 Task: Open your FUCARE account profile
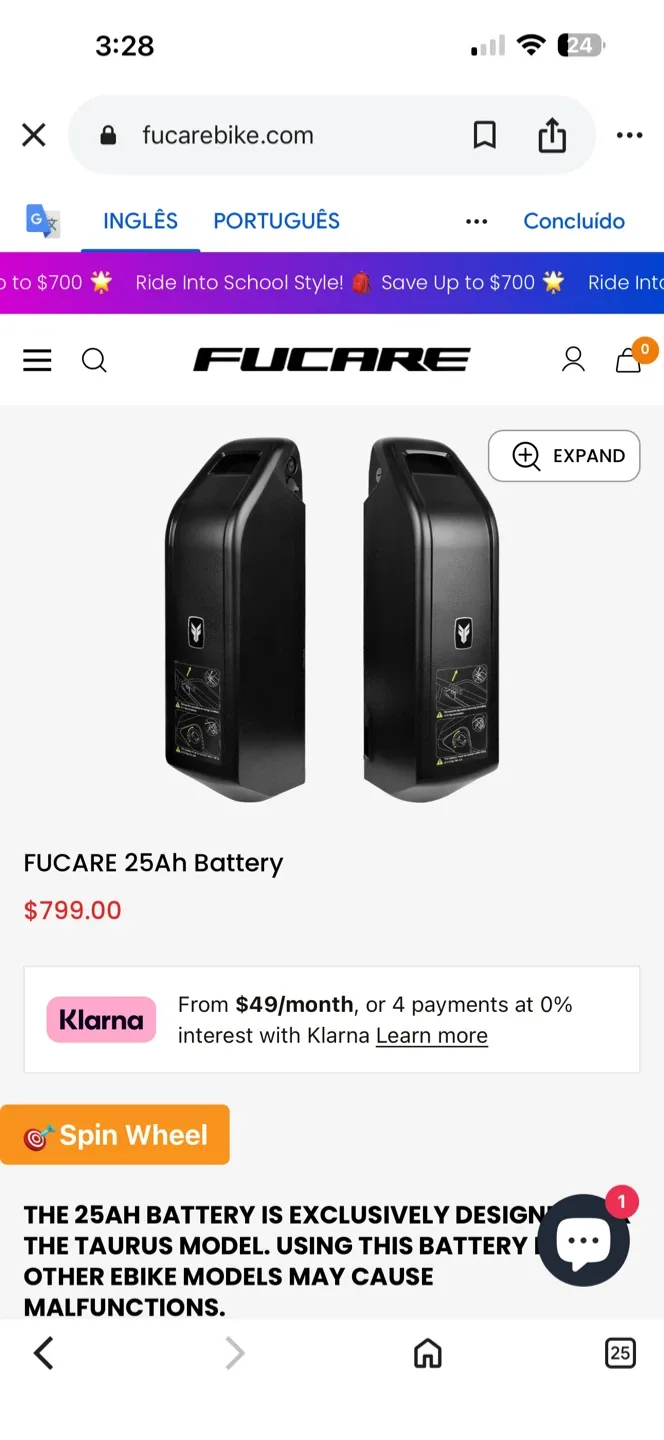[573, 360]
